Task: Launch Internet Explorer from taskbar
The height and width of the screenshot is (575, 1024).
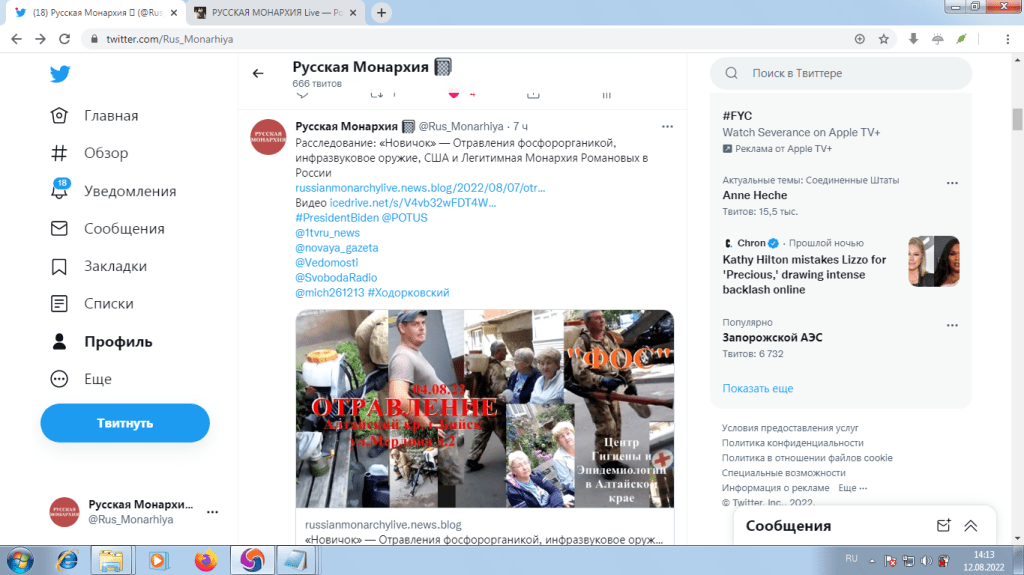Action: [67, 561]
